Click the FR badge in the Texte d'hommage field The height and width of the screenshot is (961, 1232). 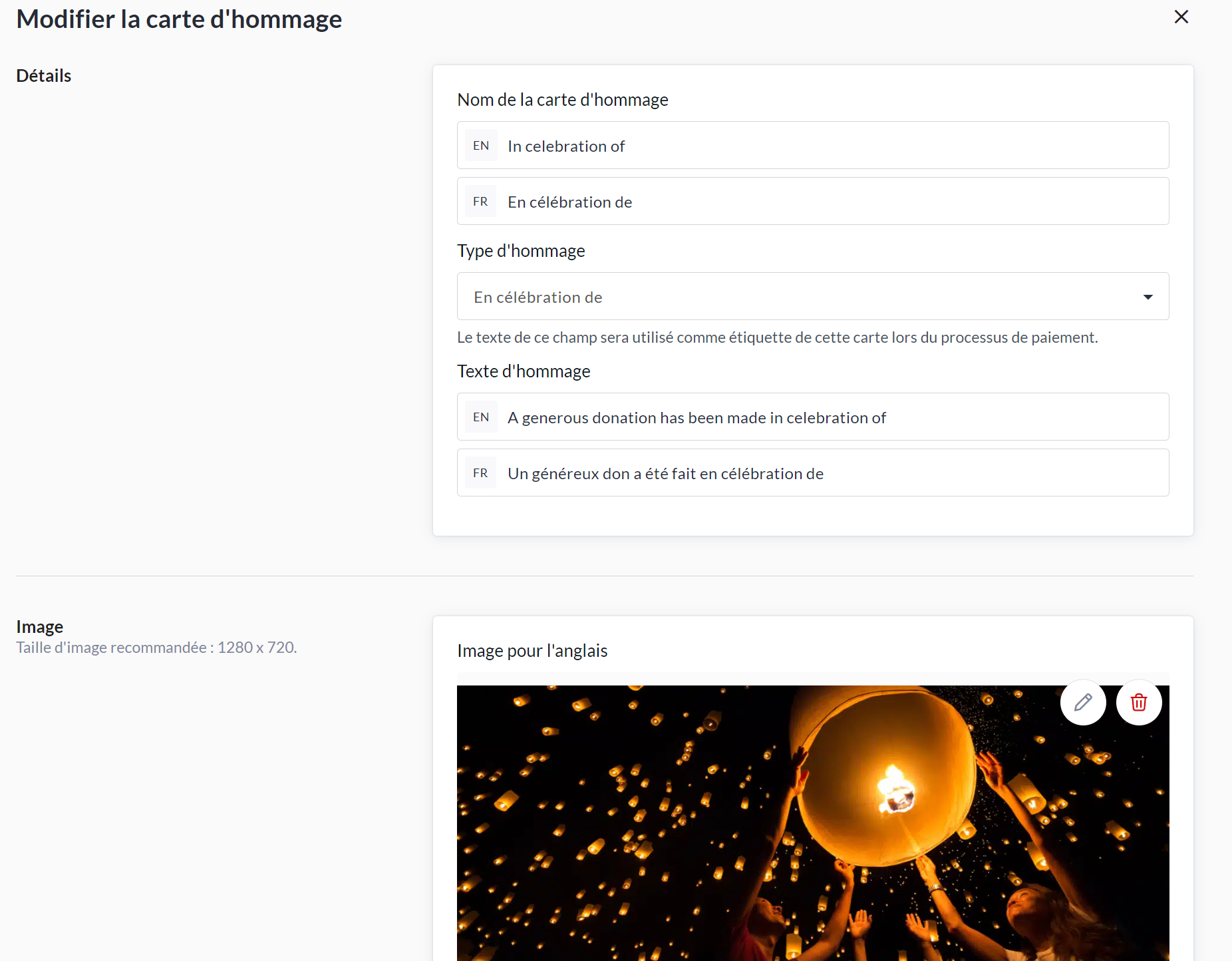pos(480,473)
